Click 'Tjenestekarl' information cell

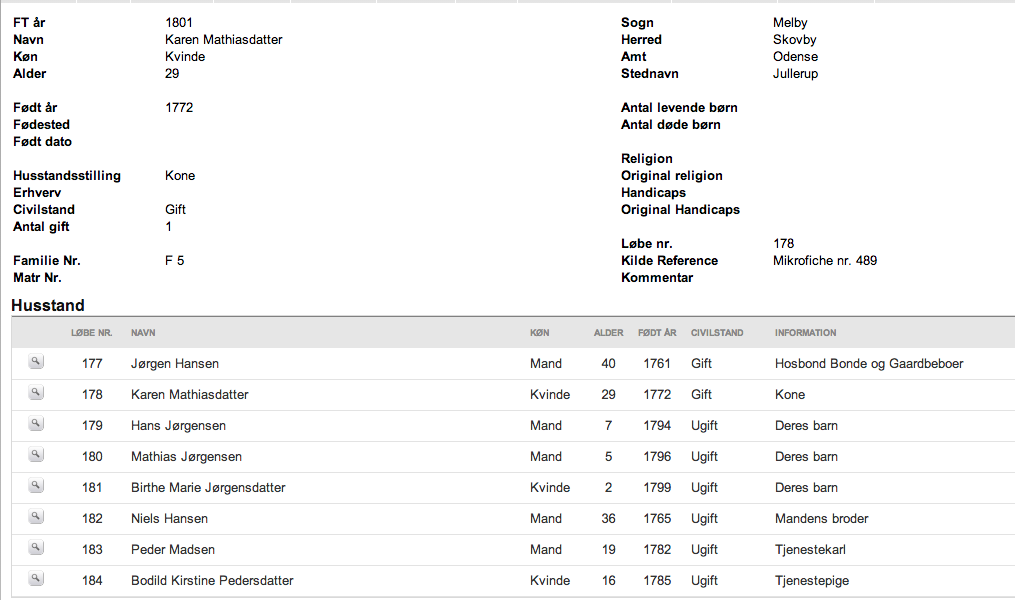pyautogui.click(x=810, y=550)
